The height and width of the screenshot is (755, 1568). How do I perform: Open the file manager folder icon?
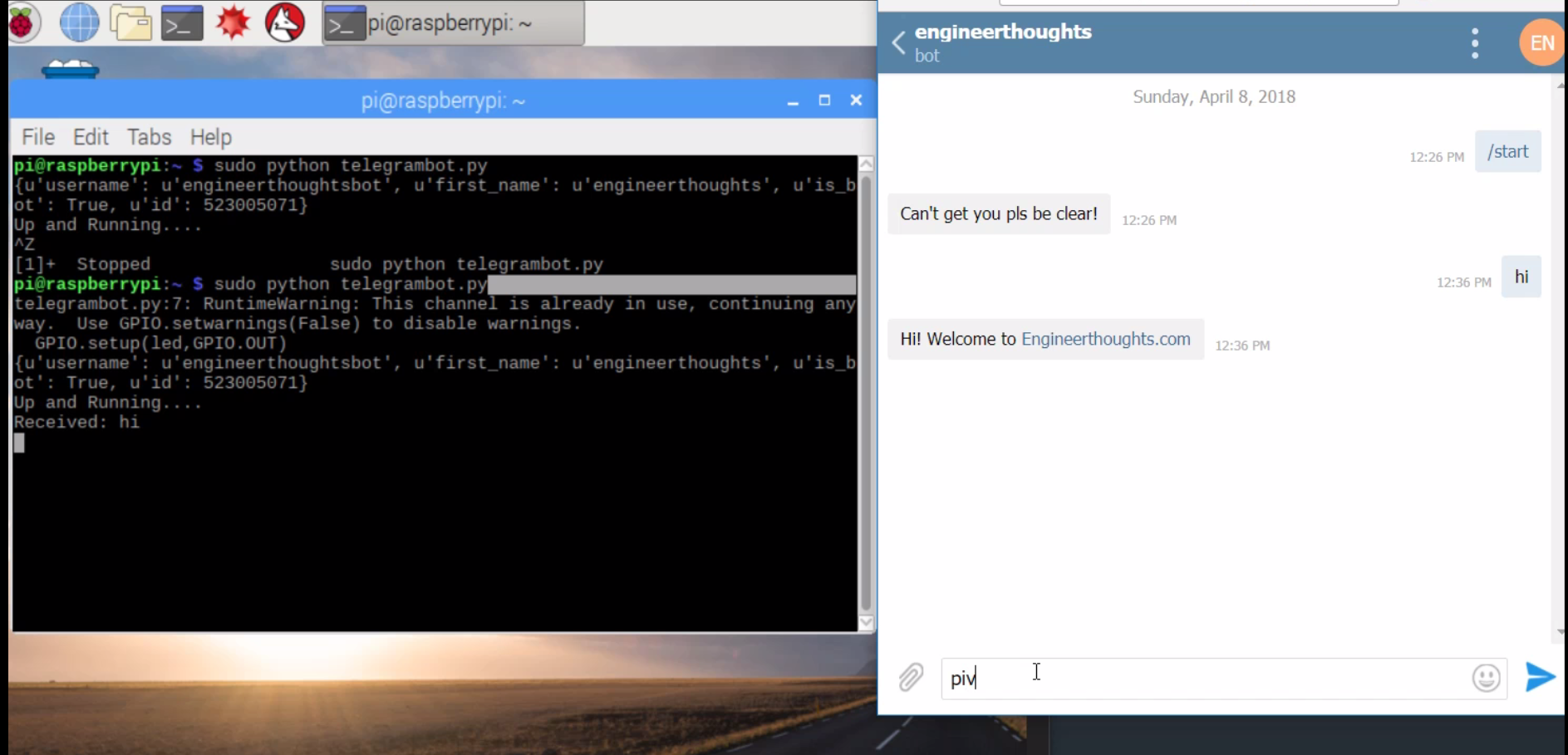pyautogui.click(x=131, y=22)
